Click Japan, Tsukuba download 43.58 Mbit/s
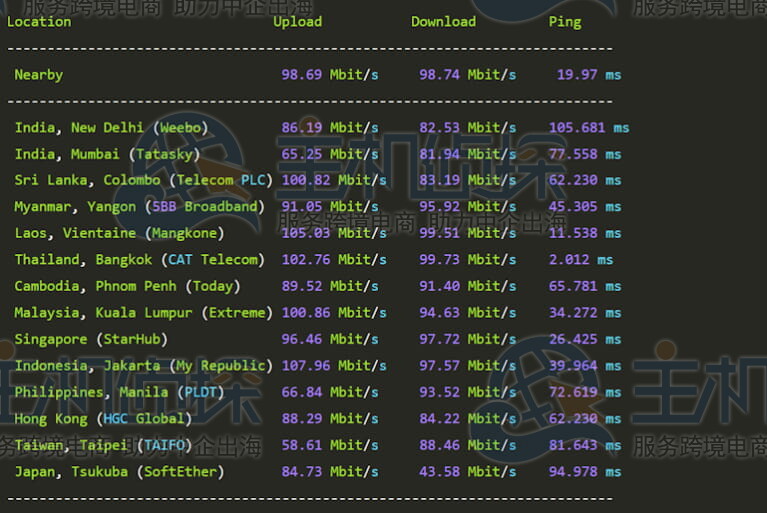767x513 pixels. (x=467, y=472)
